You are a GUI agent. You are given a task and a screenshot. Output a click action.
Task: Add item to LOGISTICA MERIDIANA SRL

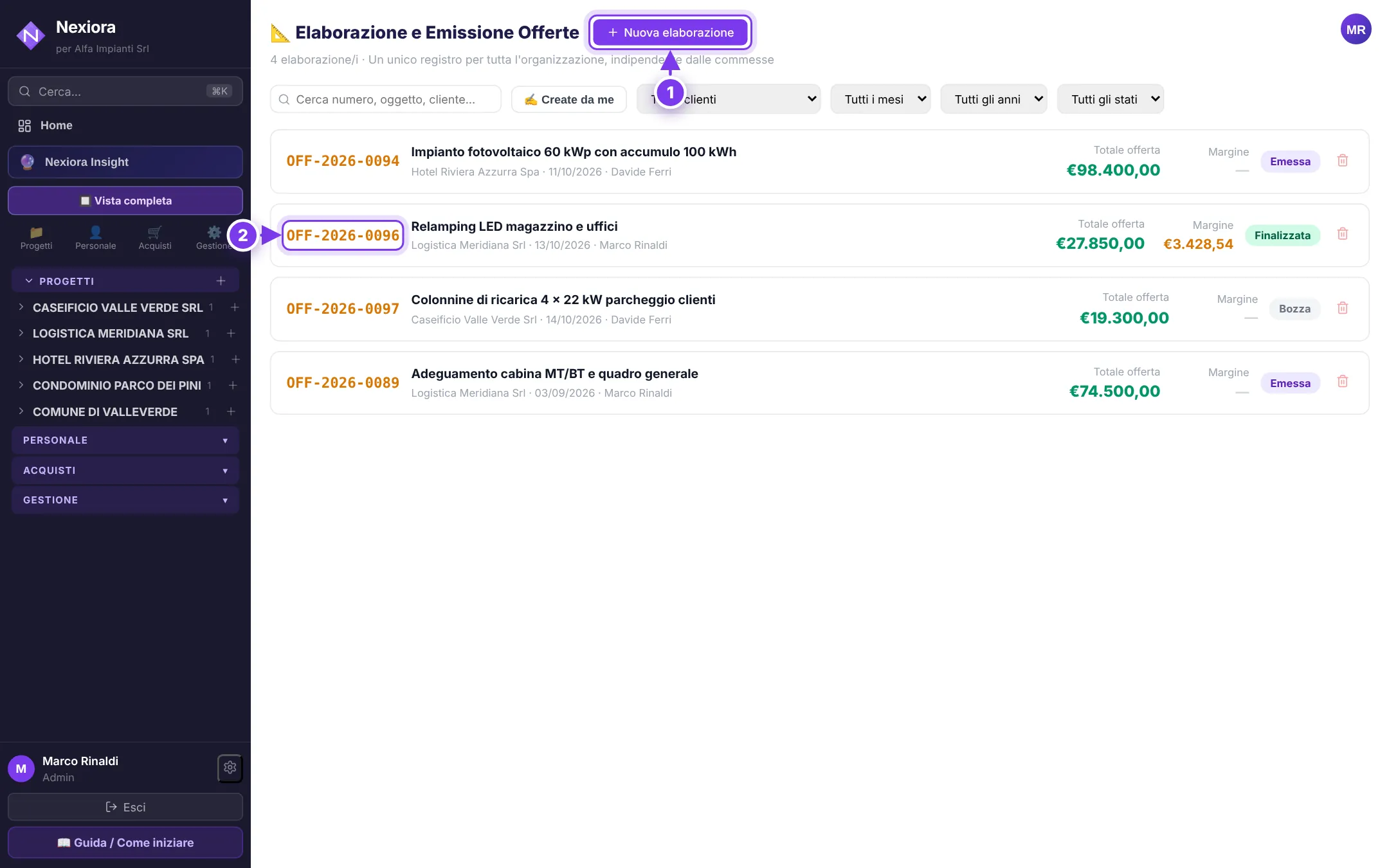click(x=231, y=333)
